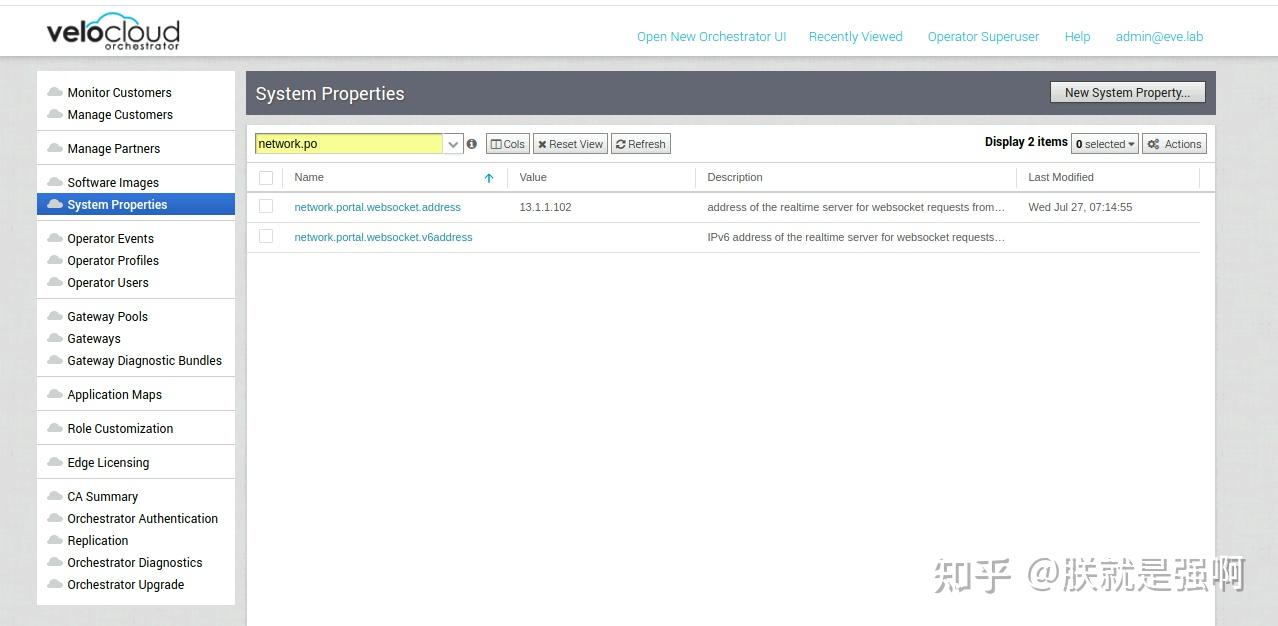Click the Refresh icon to reload properties
This screenshot has width=1278, height=626.
(640, 143)
